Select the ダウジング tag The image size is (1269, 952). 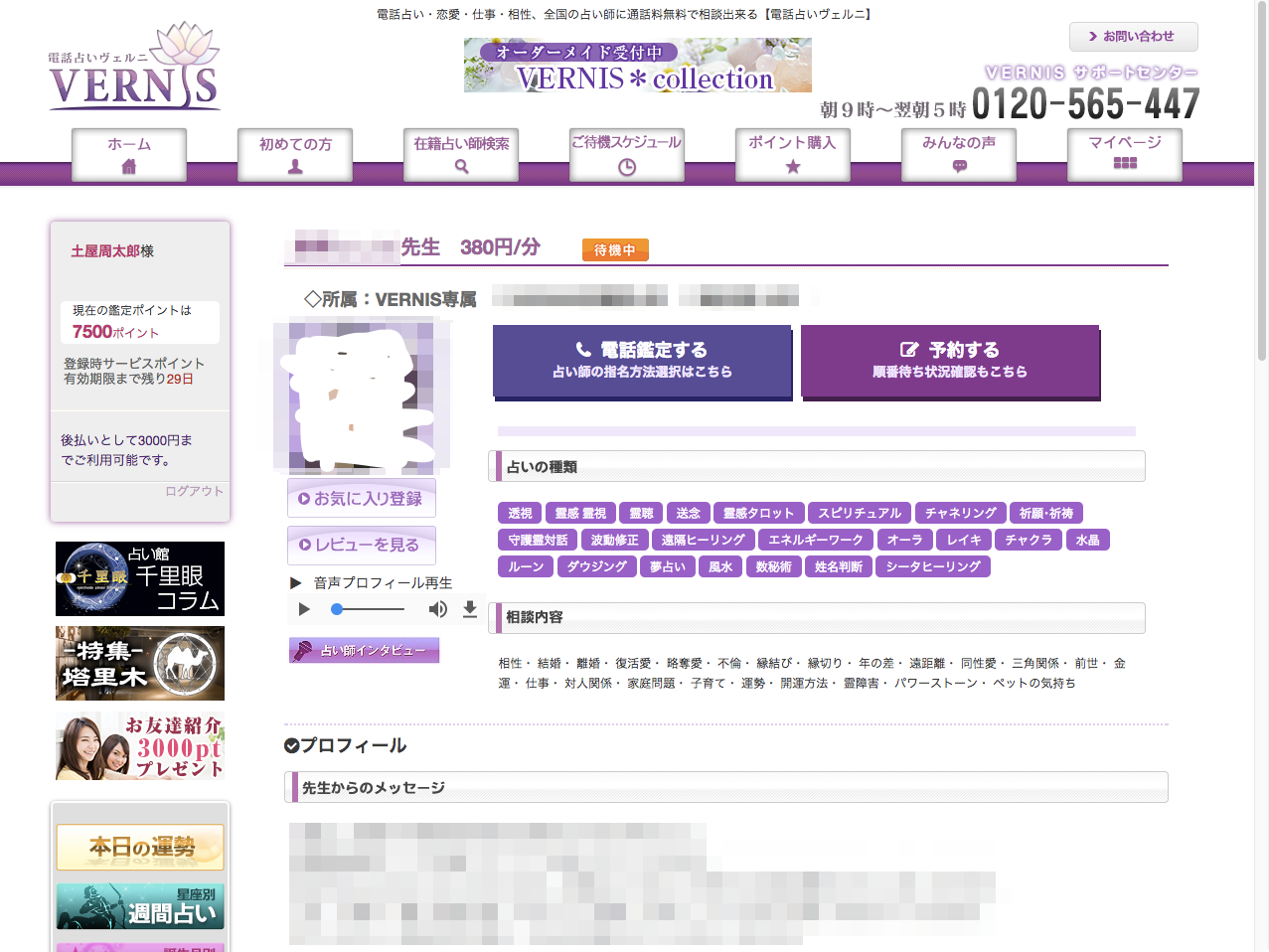point(598,566)
